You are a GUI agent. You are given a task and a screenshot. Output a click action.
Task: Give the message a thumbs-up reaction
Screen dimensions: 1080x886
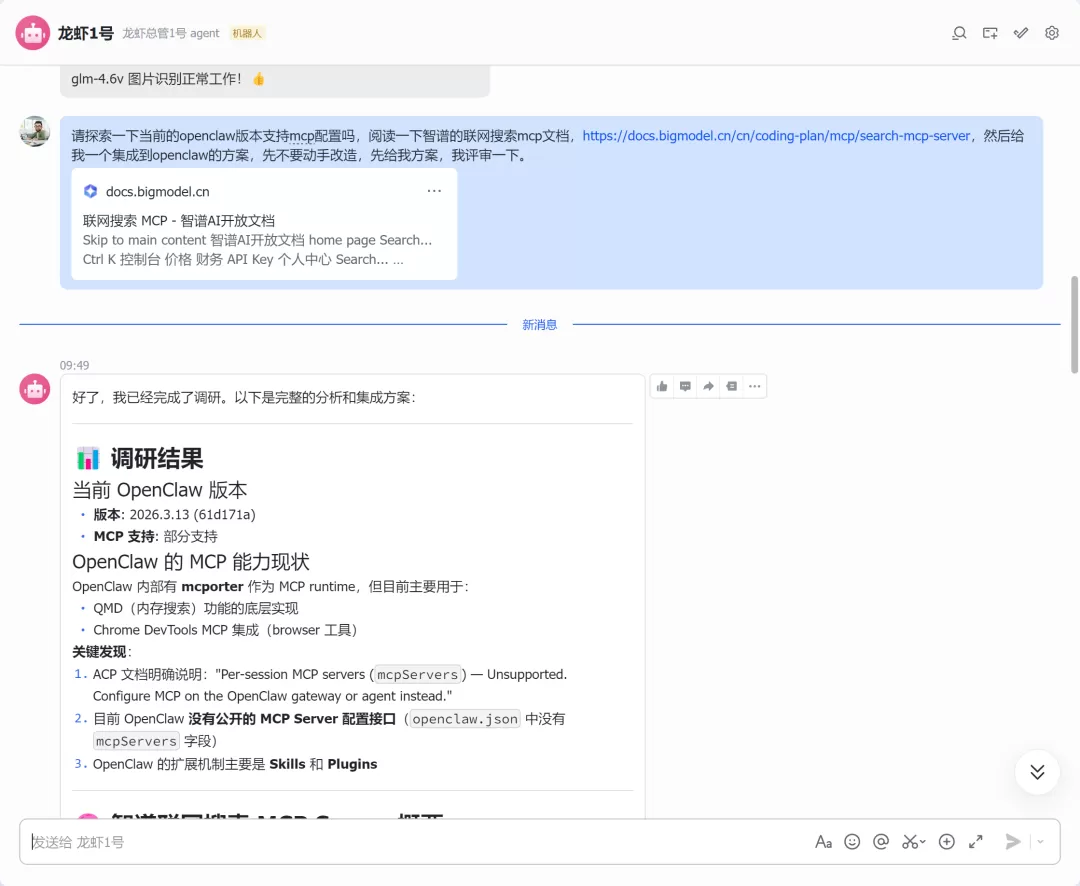click(662, 387)
